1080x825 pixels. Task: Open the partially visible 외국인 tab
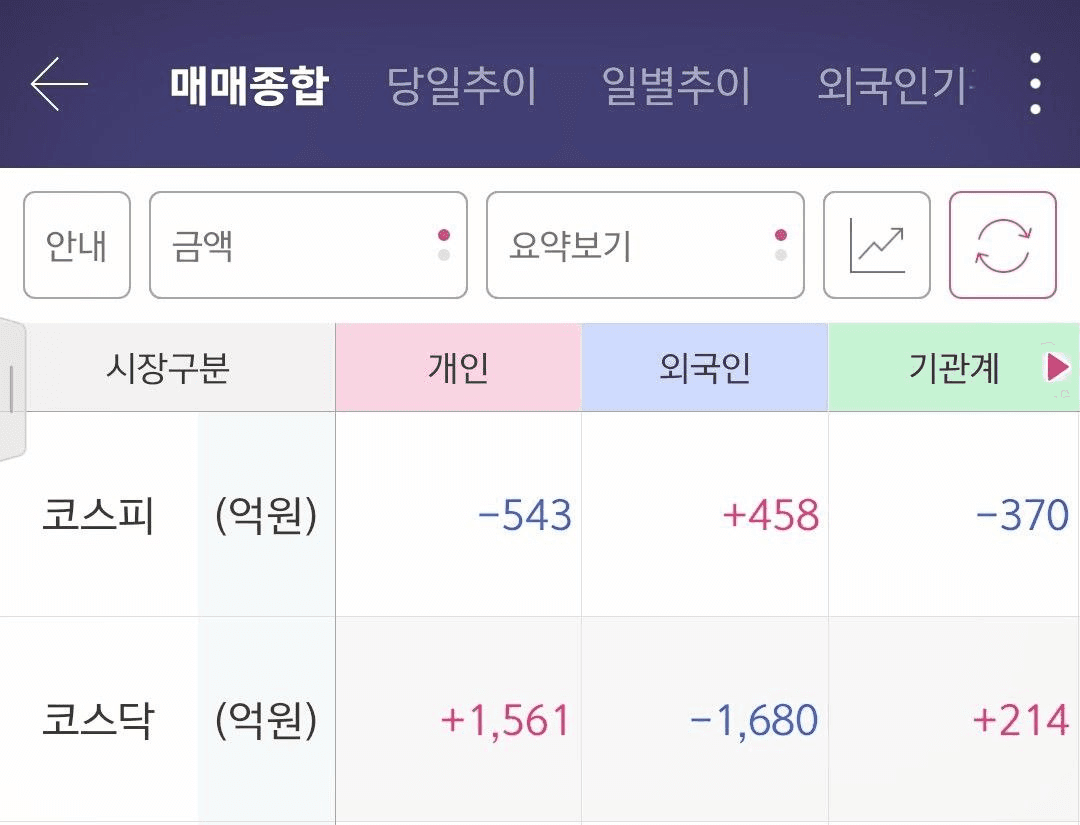tap(896, 86)
